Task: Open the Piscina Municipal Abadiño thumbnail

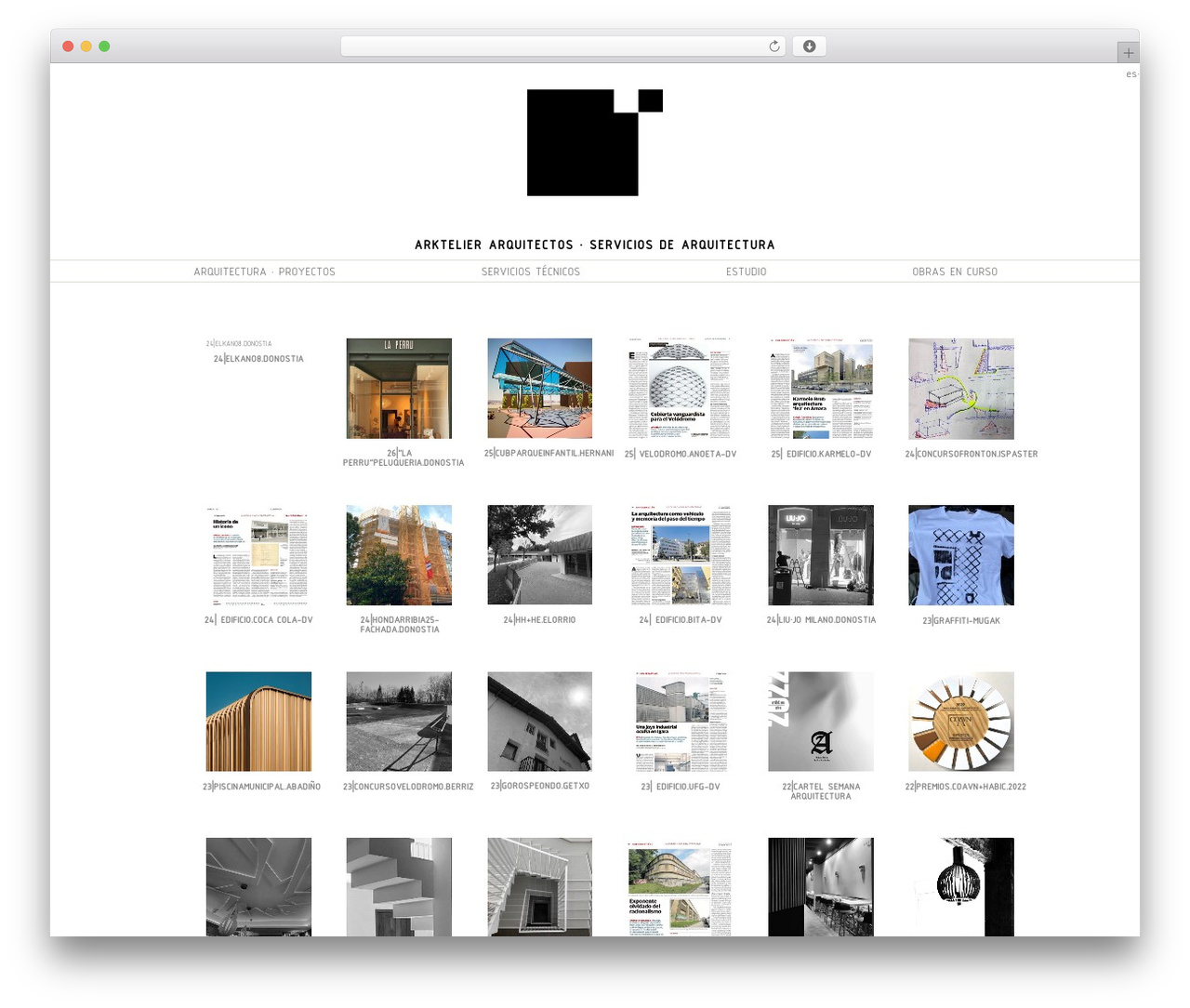Action: click(x=258, y=722)
